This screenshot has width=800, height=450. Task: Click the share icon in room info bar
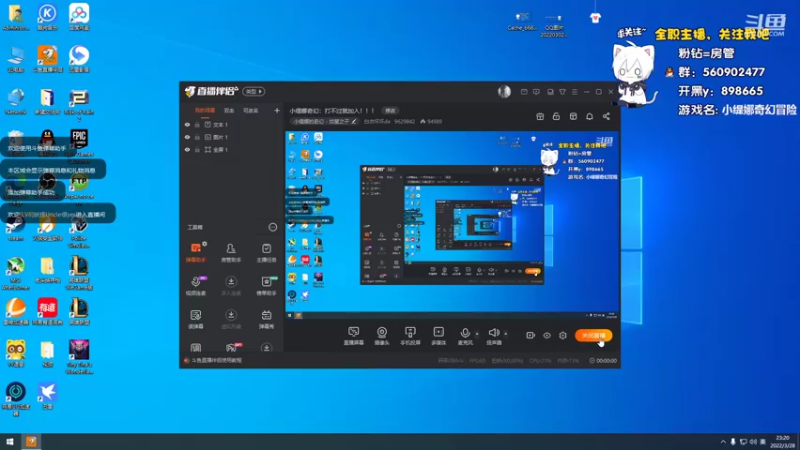606,116
